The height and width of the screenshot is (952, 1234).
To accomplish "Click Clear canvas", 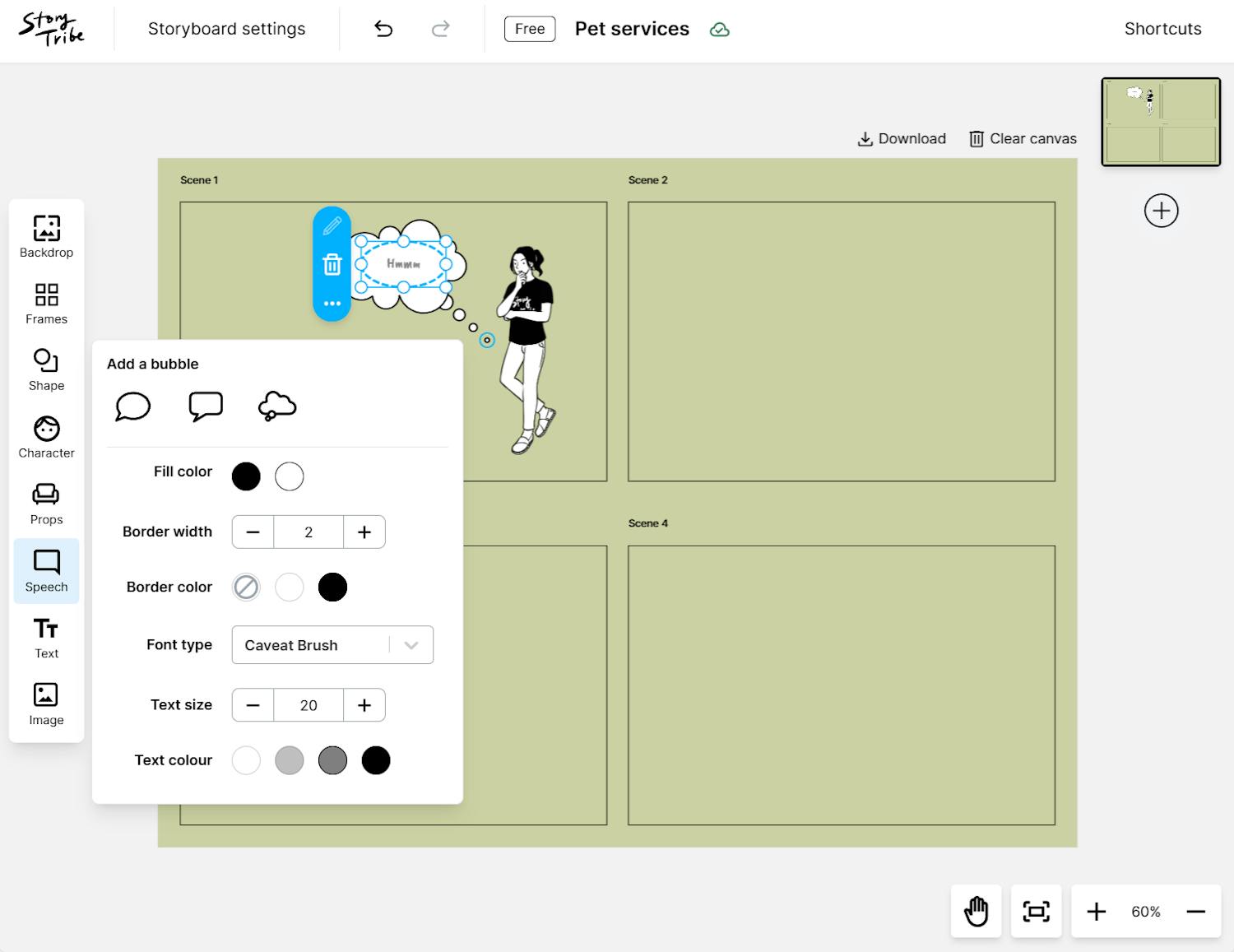I will click(1023, 139).
